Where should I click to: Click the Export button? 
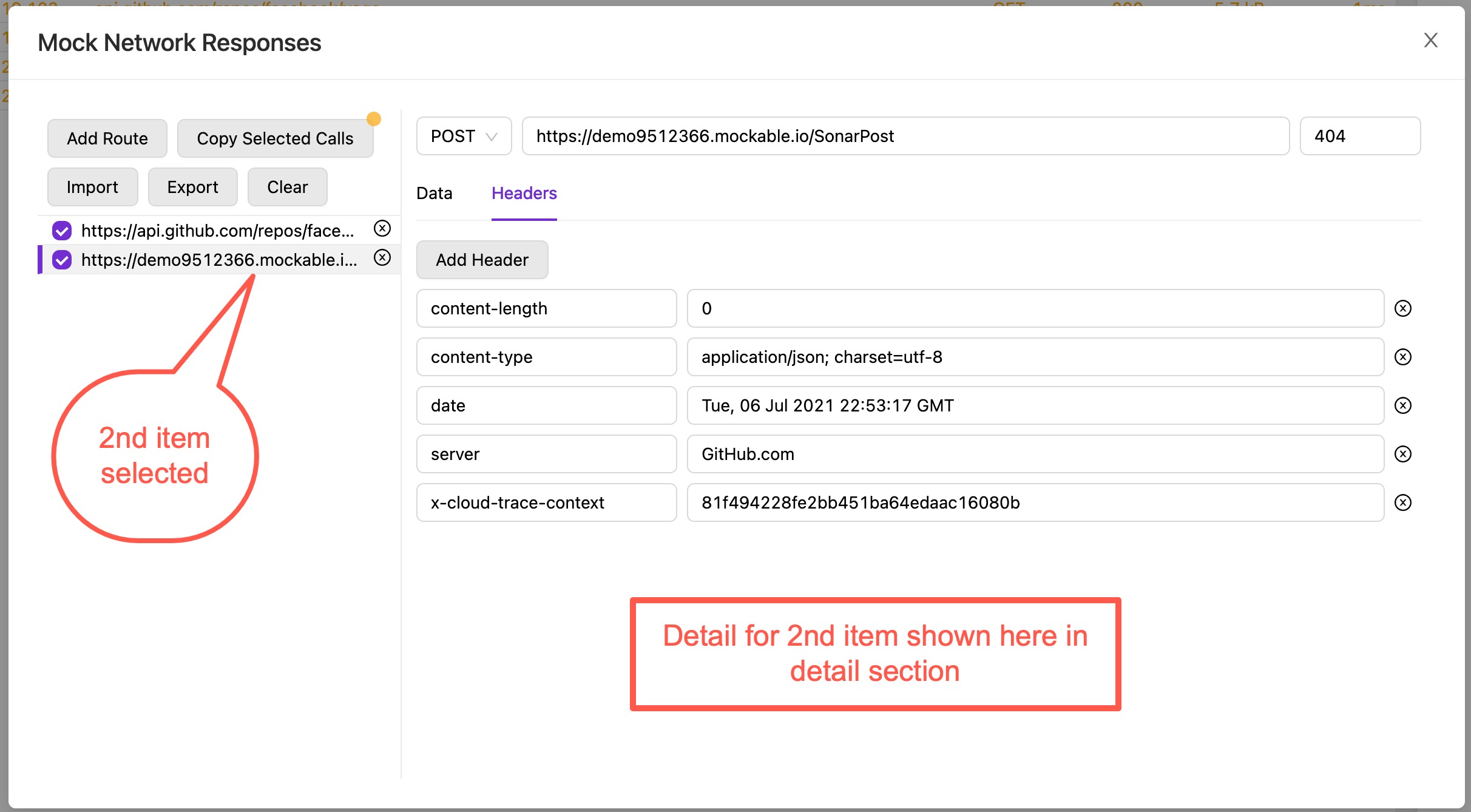point(192,187)
